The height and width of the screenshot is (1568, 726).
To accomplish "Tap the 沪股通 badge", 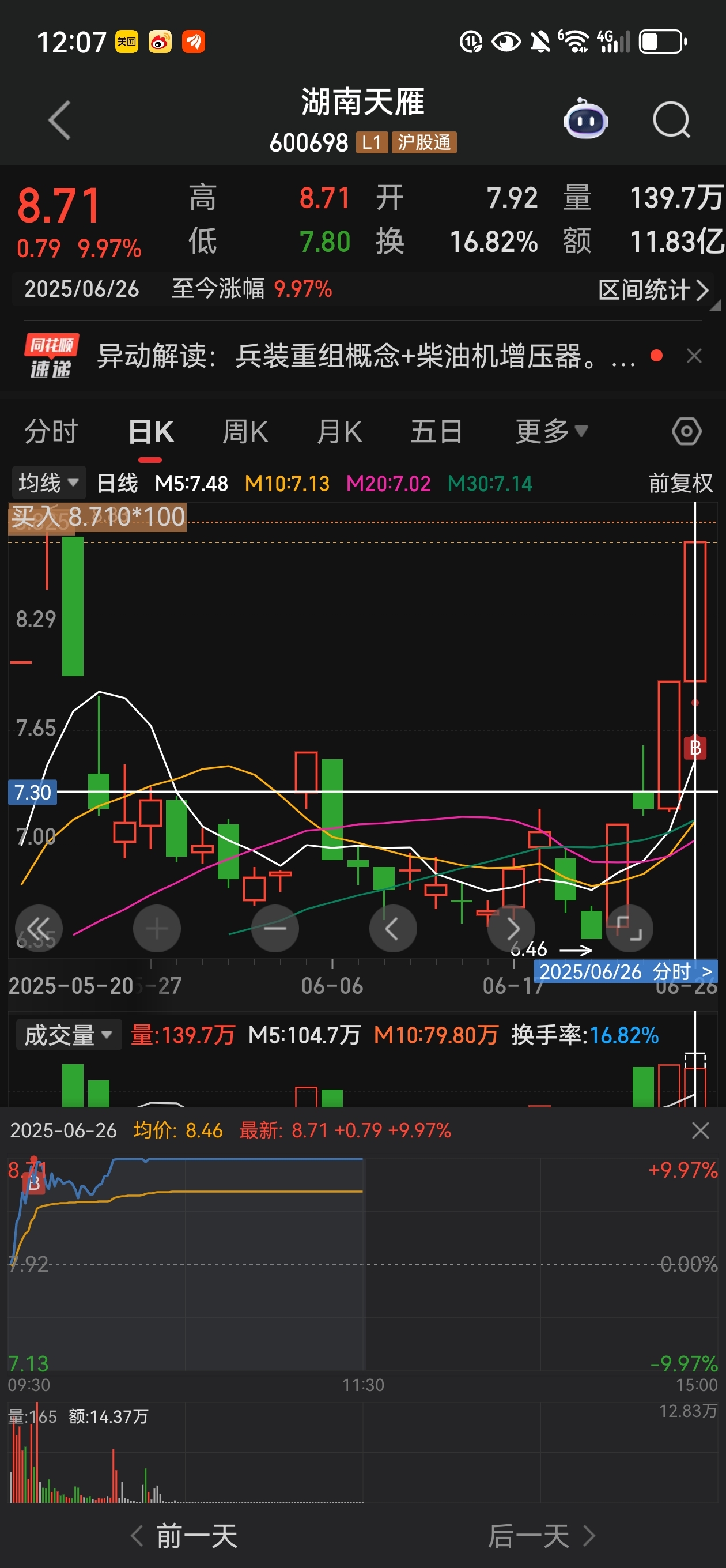I will point(424,142).
